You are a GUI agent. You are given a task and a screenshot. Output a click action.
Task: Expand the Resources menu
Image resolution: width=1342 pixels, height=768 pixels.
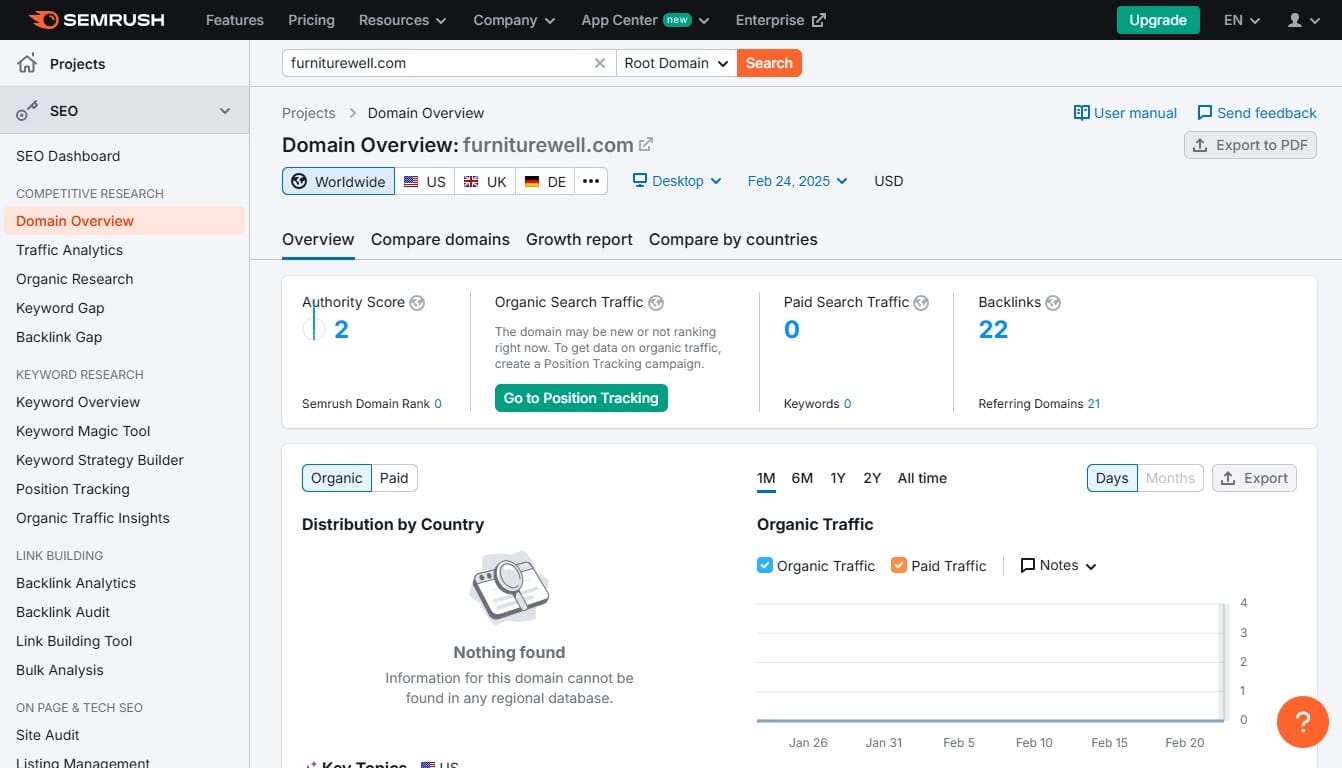pos(403,20)
